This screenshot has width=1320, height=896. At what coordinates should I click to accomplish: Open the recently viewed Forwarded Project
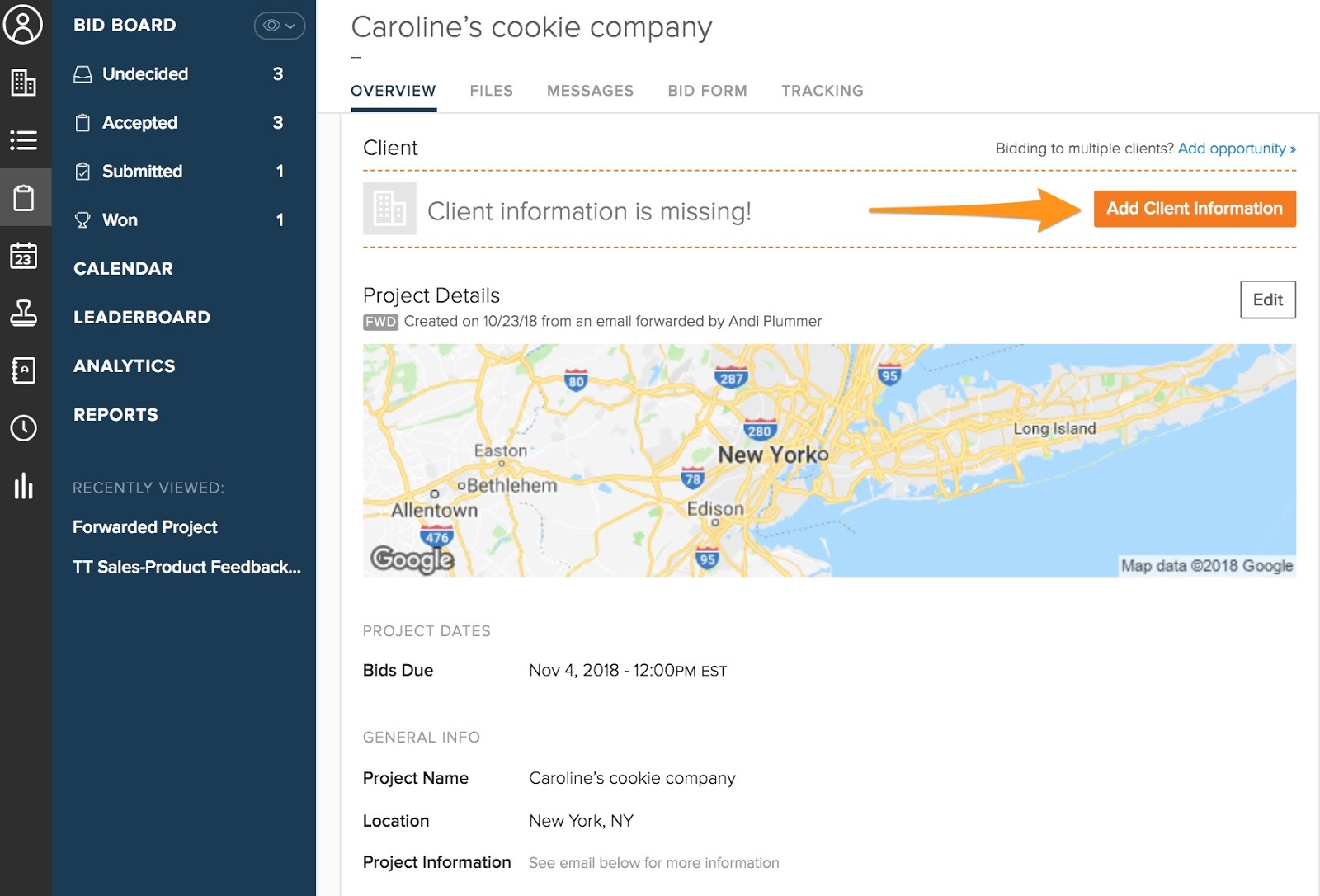click(145, 527)
